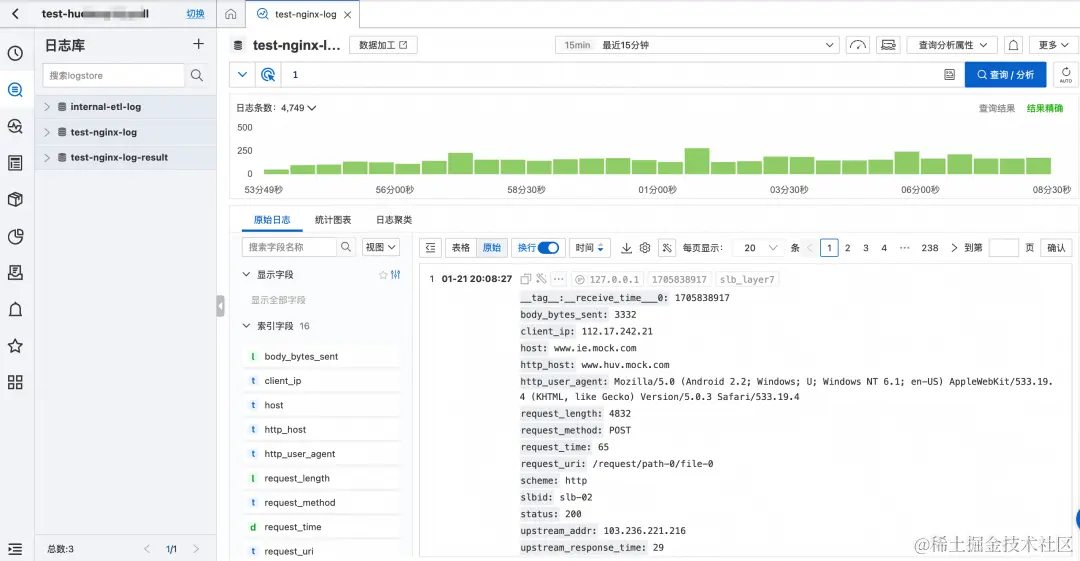This screenshot has width=1080, height=561.
Task: Star the displayed fields section
Action: tap(383, 274)
